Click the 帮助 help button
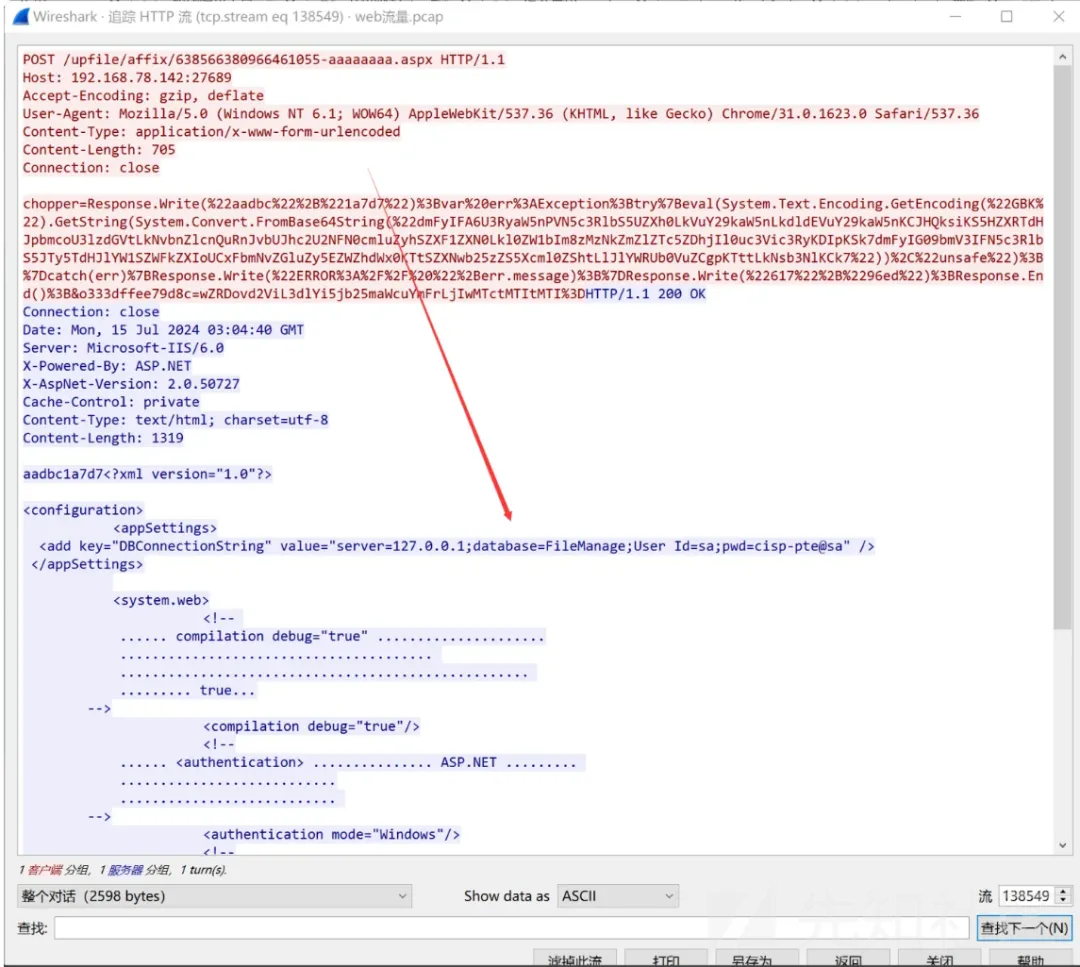Image resolution: width=1080 pixels, height=967 pixels. click(x=1030, y=959)
